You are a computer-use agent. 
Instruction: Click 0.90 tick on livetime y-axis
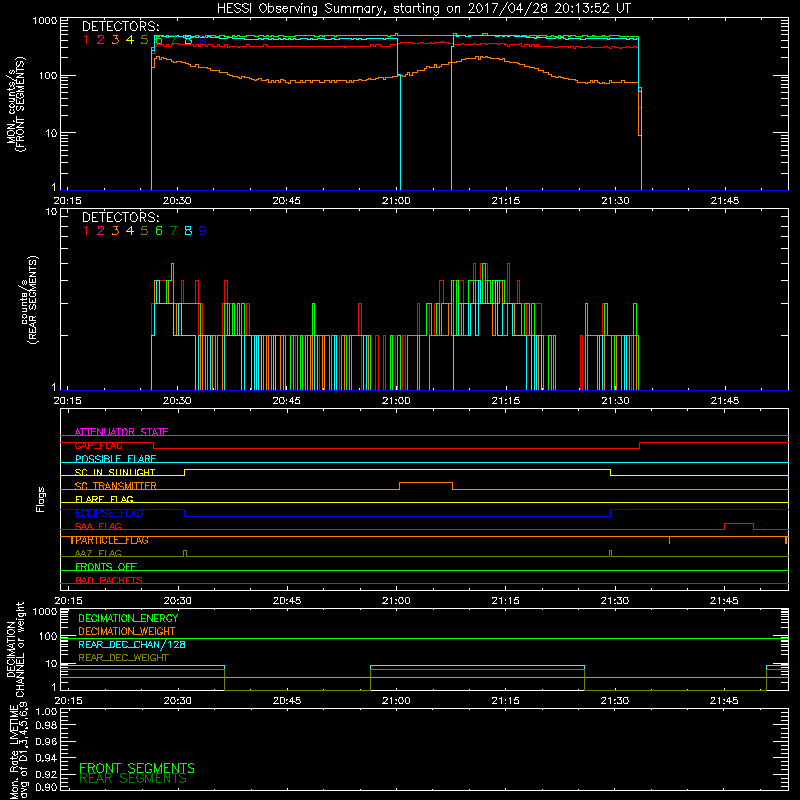[46, 787]
